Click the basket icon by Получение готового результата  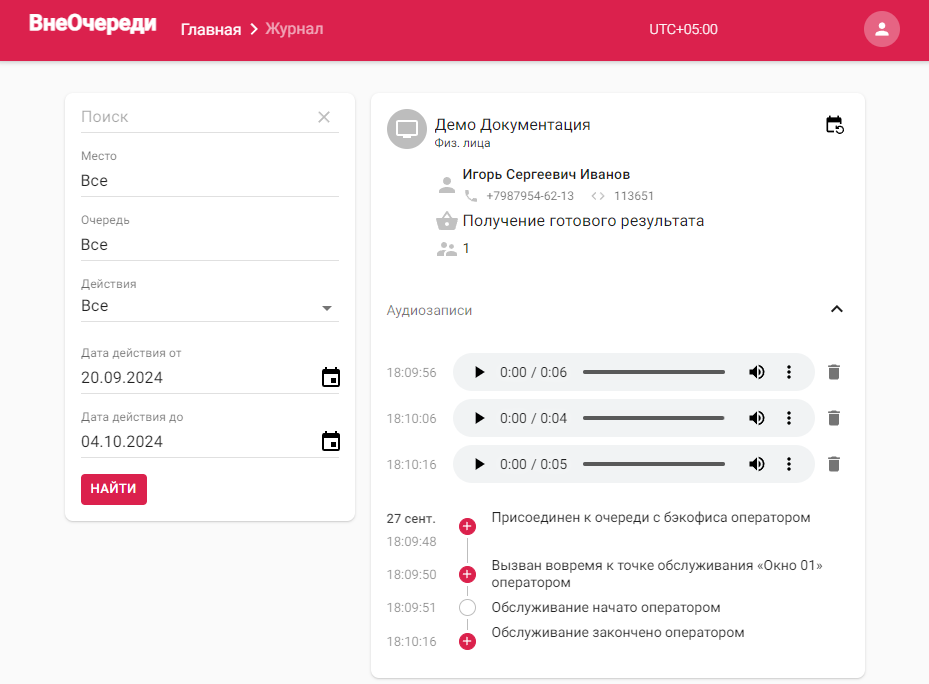click(x=447, y=220)
